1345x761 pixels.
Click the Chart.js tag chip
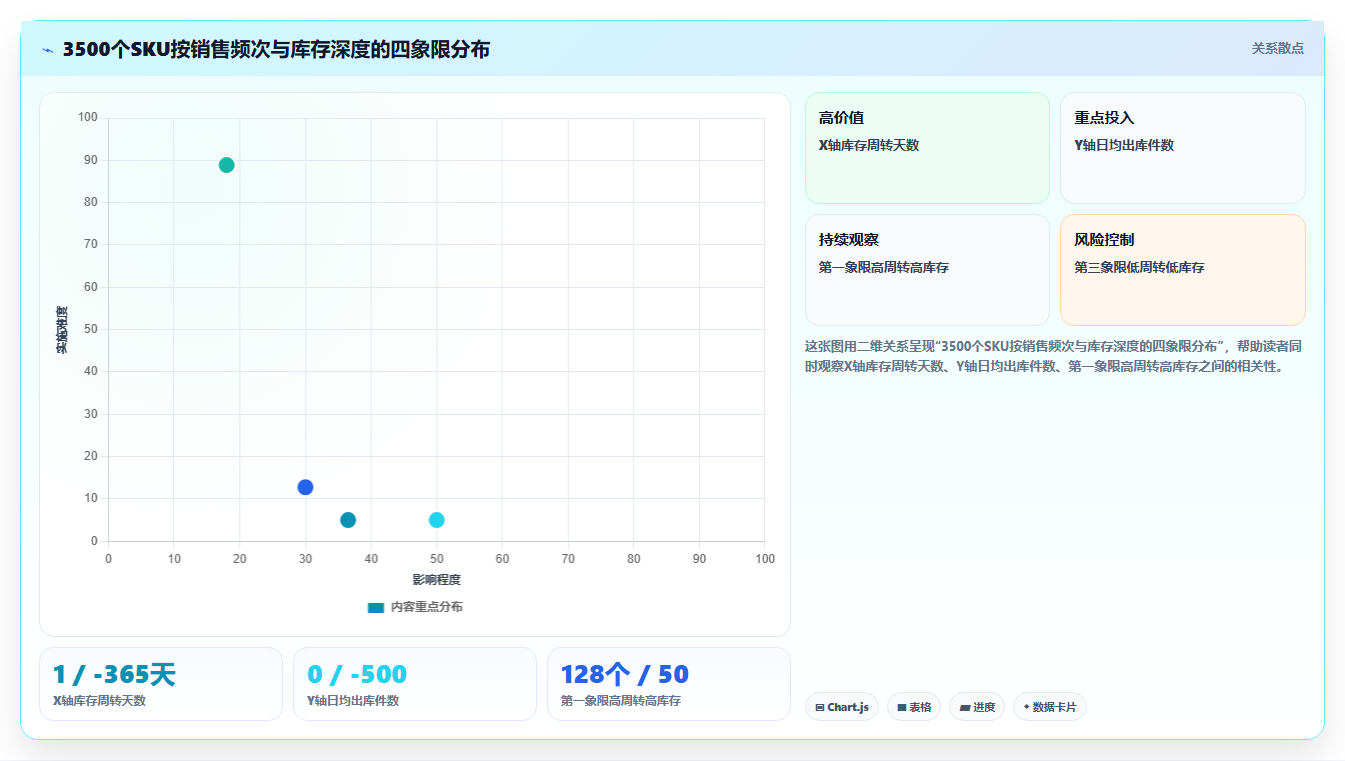842,707
